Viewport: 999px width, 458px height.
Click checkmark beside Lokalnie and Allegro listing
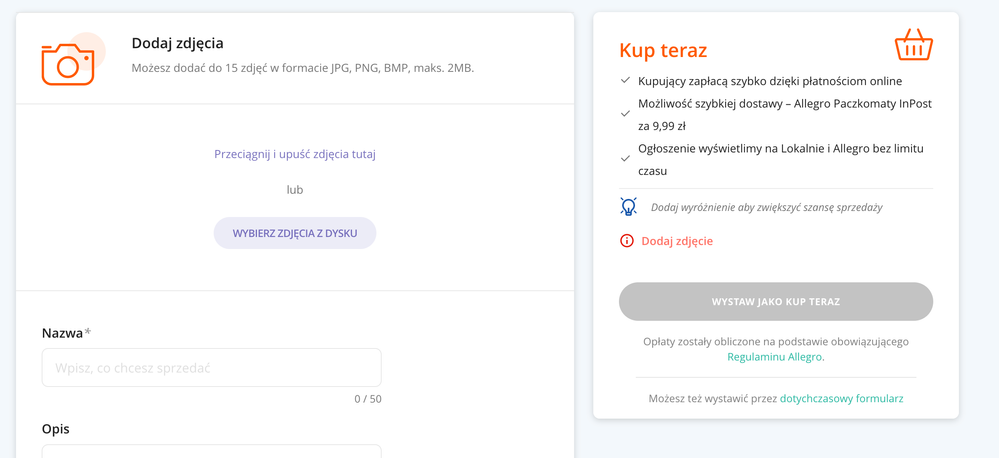(625, 159)
